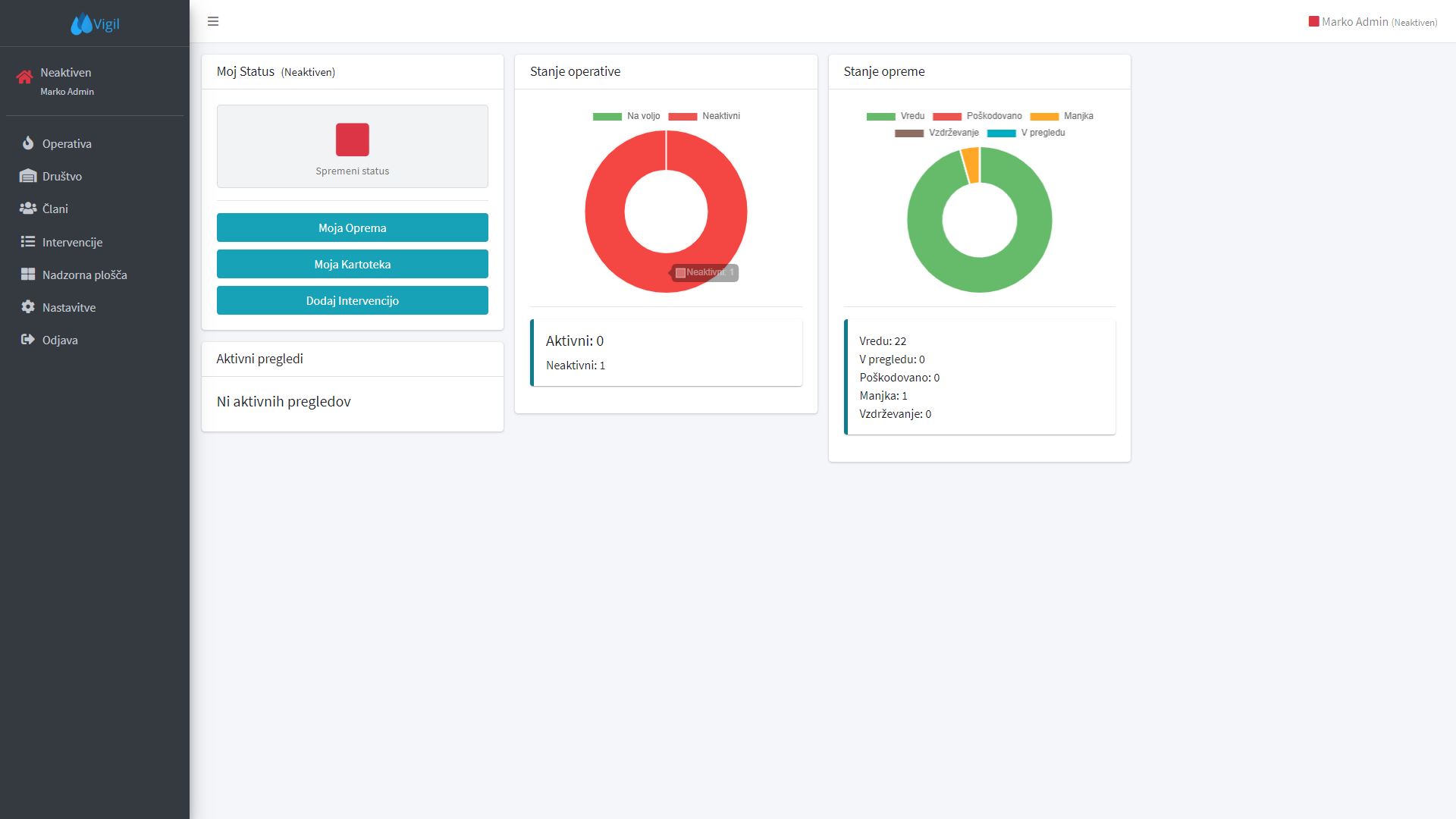Click the red home icon in sidebar
Screen dimensions: 1456x819
(24, 77)
